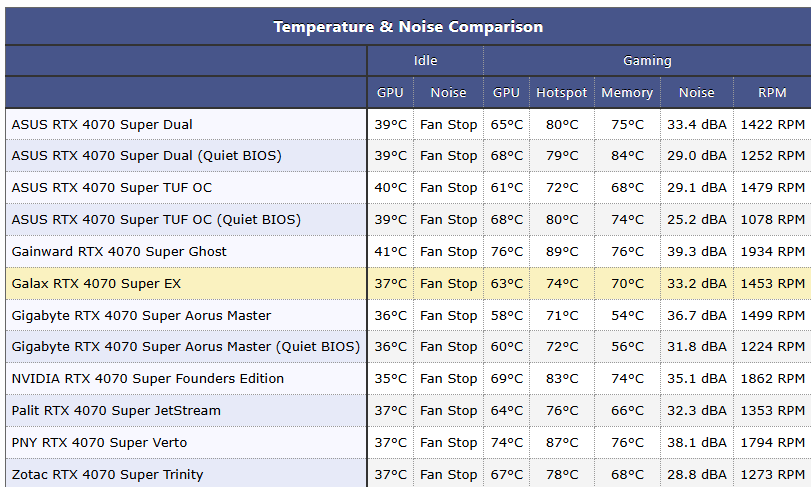
Task: Click the 1934 RPM value for Gainward Ghost
Action: coord(772,251)
